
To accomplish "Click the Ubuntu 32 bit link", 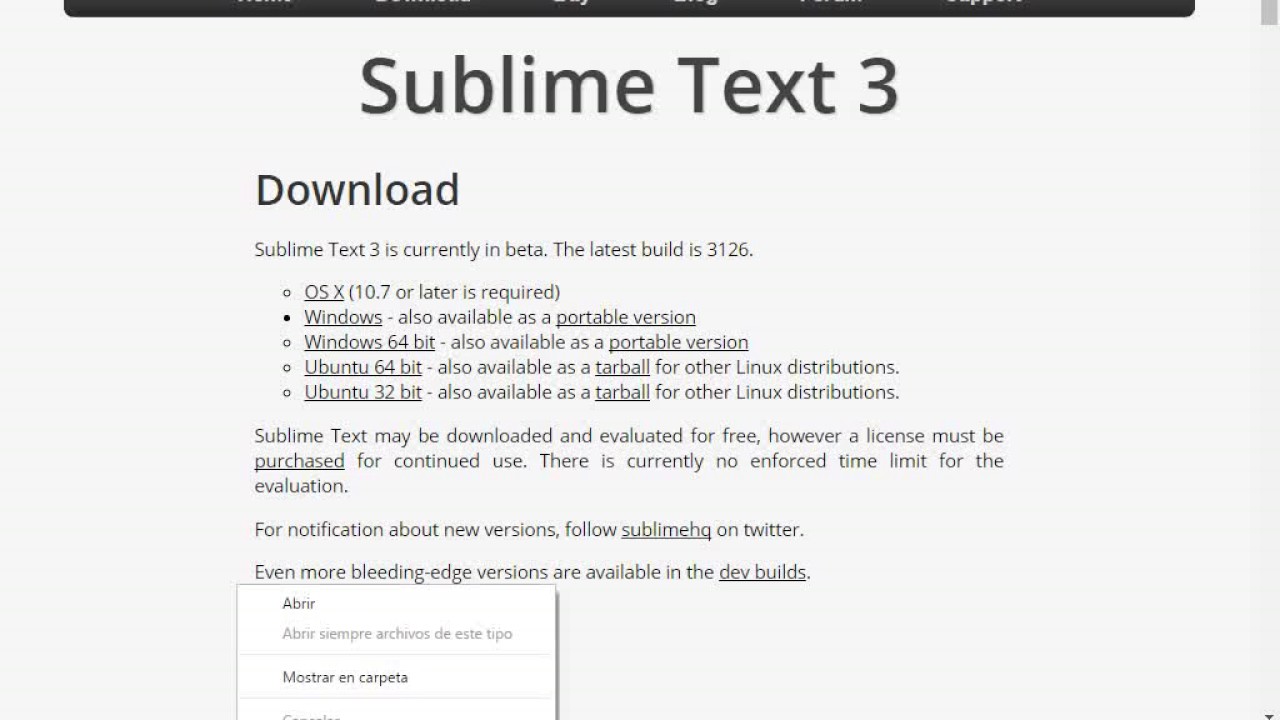I will [363, 392].
